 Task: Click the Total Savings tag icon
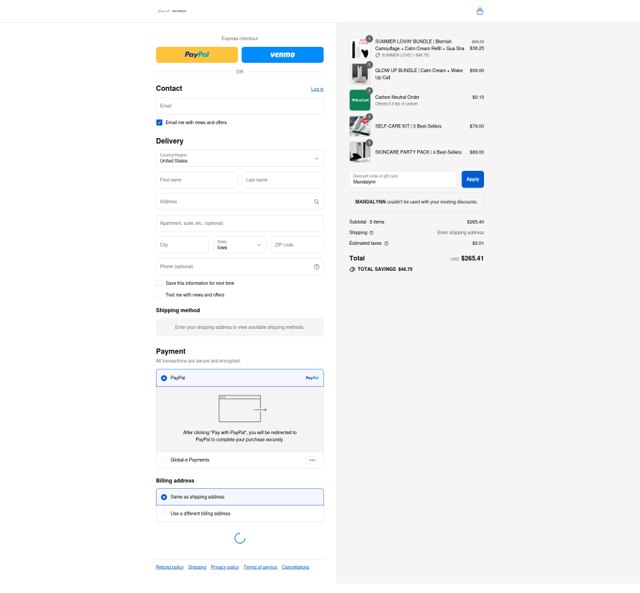pyautogui.click(x=352, y=269)
